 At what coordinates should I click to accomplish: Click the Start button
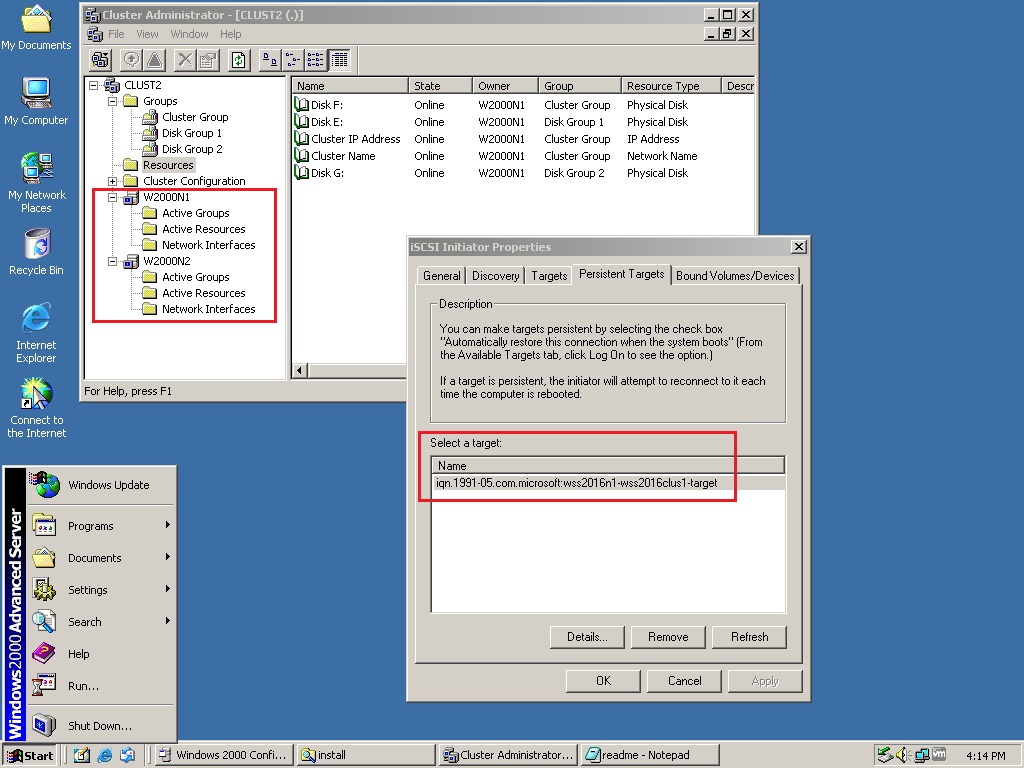[30, 755]
